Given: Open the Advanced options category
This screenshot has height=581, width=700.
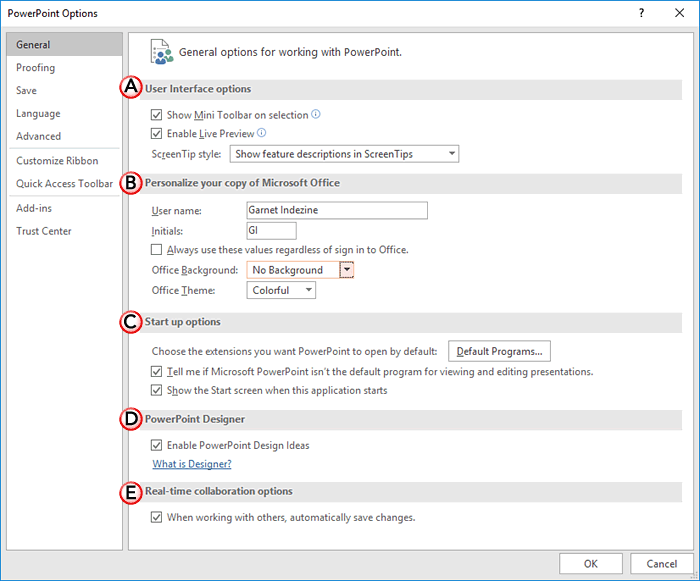Looking at the screenshot, I should [x=38, y=136].
